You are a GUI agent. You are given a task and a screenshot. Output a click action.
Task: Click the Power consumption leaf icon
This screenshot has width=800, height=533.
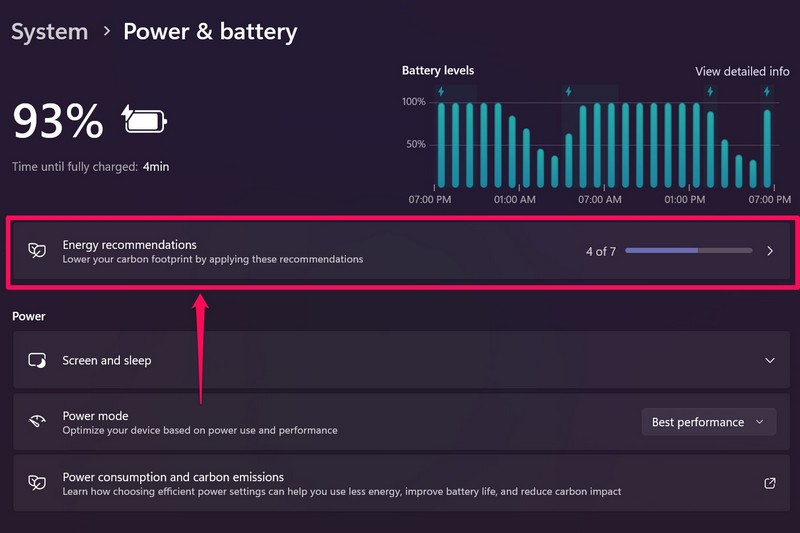point(36,483)
